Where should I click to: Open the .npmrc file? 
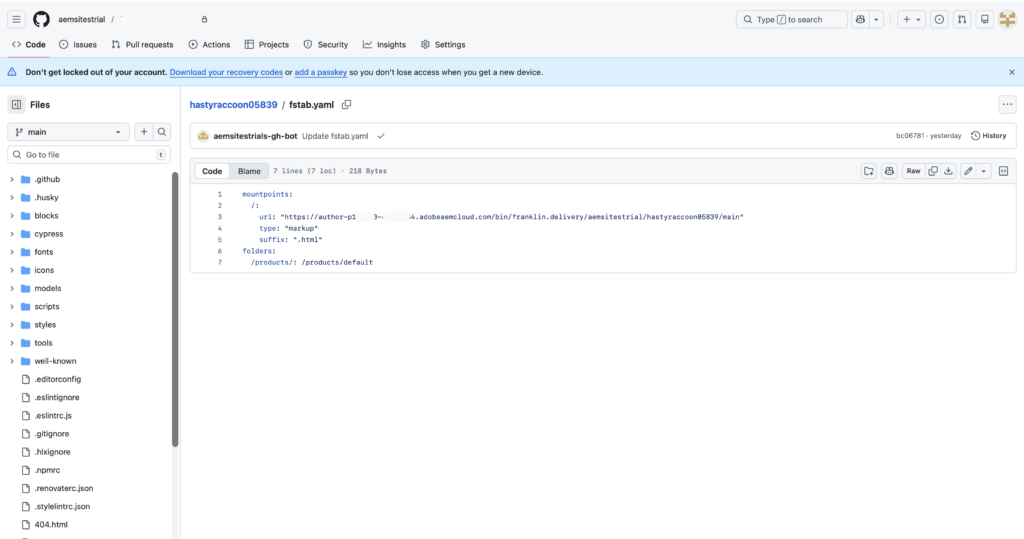point(47,470)
